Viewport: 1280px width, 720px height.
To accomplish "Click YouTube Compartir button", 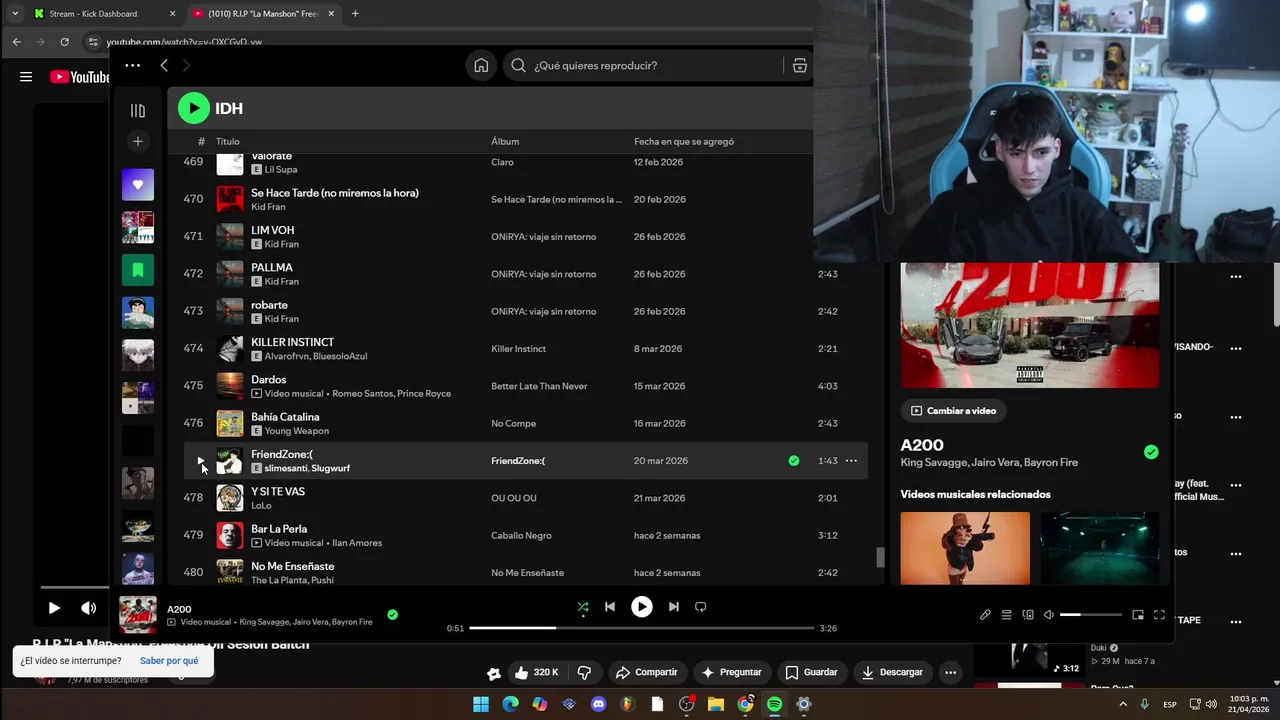I will click(646, 672).
